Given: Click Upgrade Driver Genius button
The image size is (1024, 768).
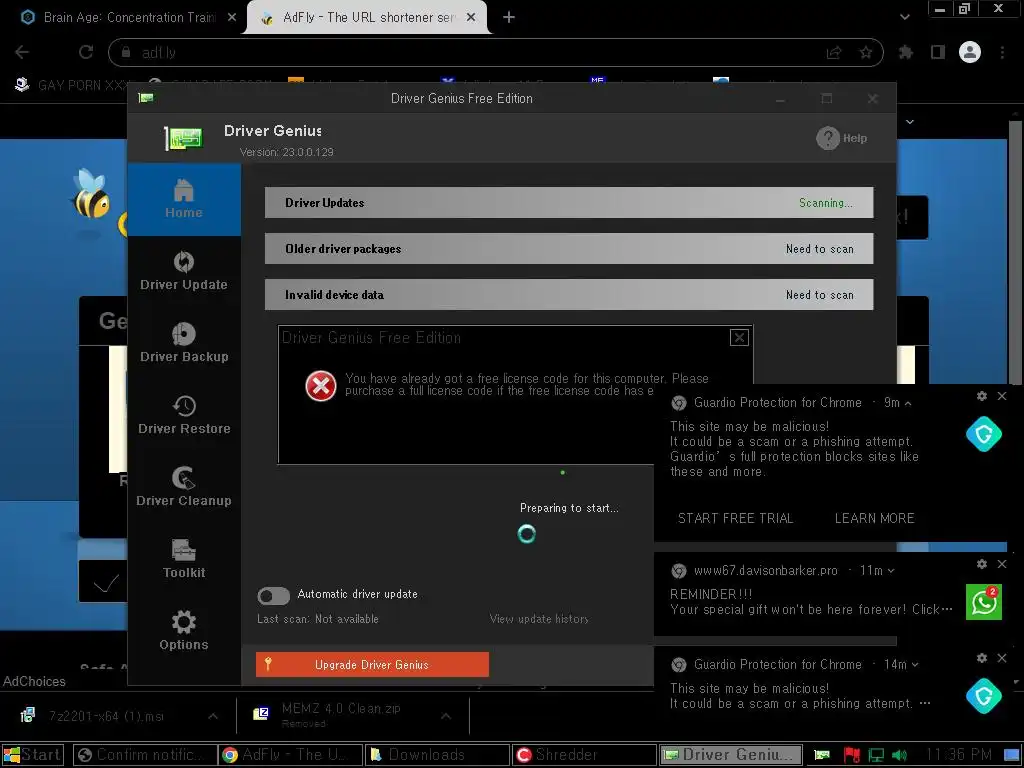Looking at the screenshot, I should pyautogui.click(x=372, y=665).
